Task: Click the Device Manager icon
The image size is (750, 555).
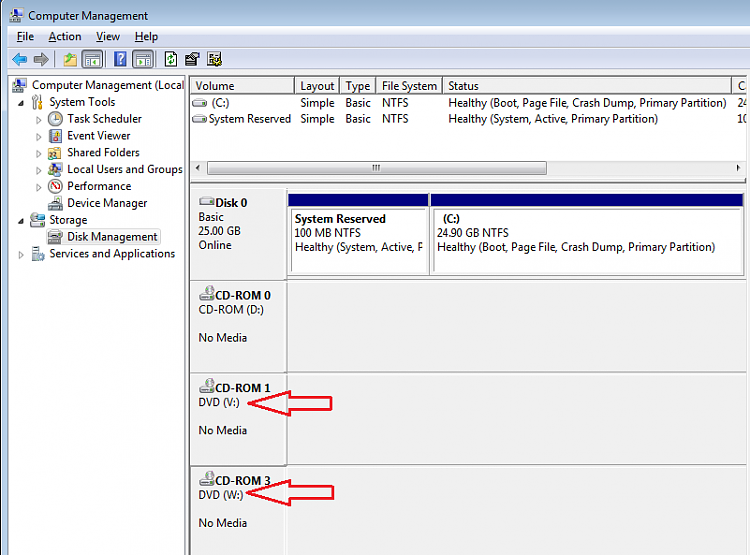Action: click(55, 203)
